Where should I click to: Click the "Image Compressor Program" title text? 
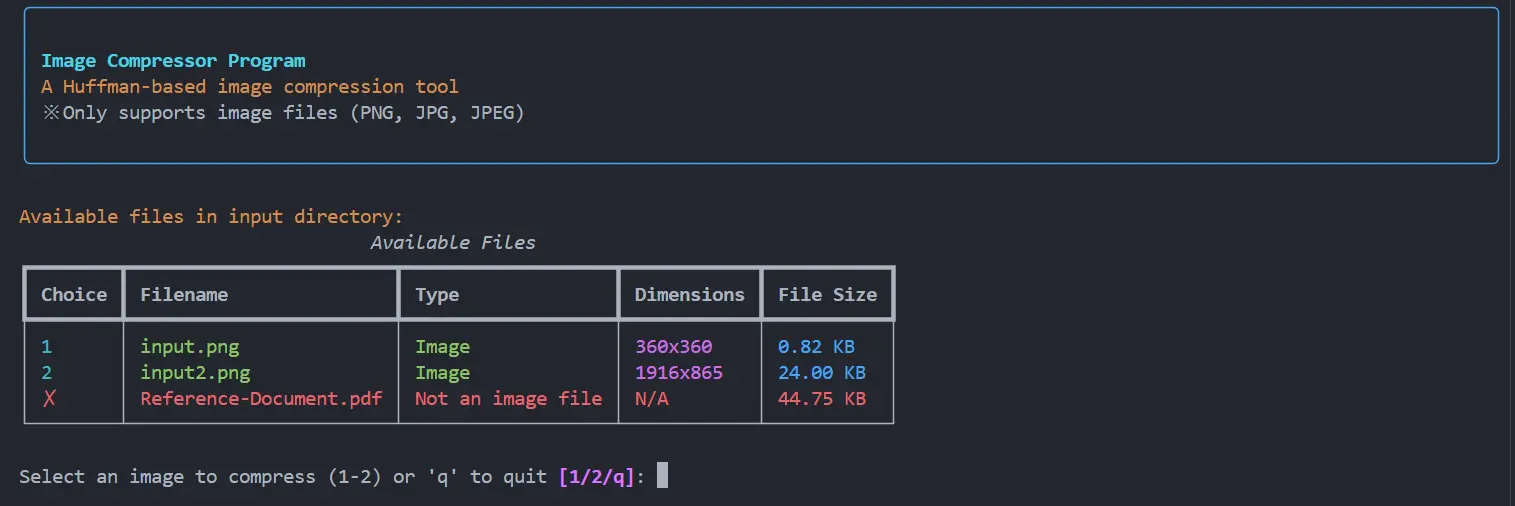[173, 61]
